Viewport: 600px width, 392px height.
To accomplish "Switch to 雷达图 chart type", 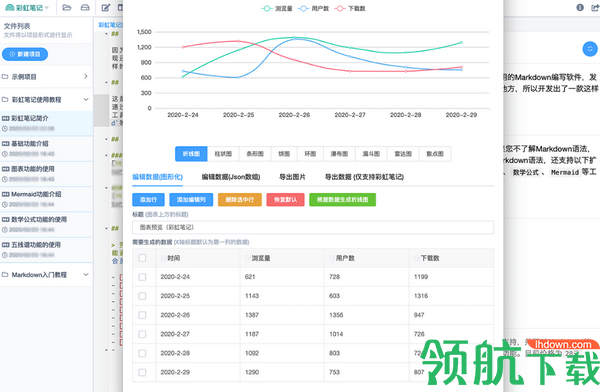I will [403, 154].
